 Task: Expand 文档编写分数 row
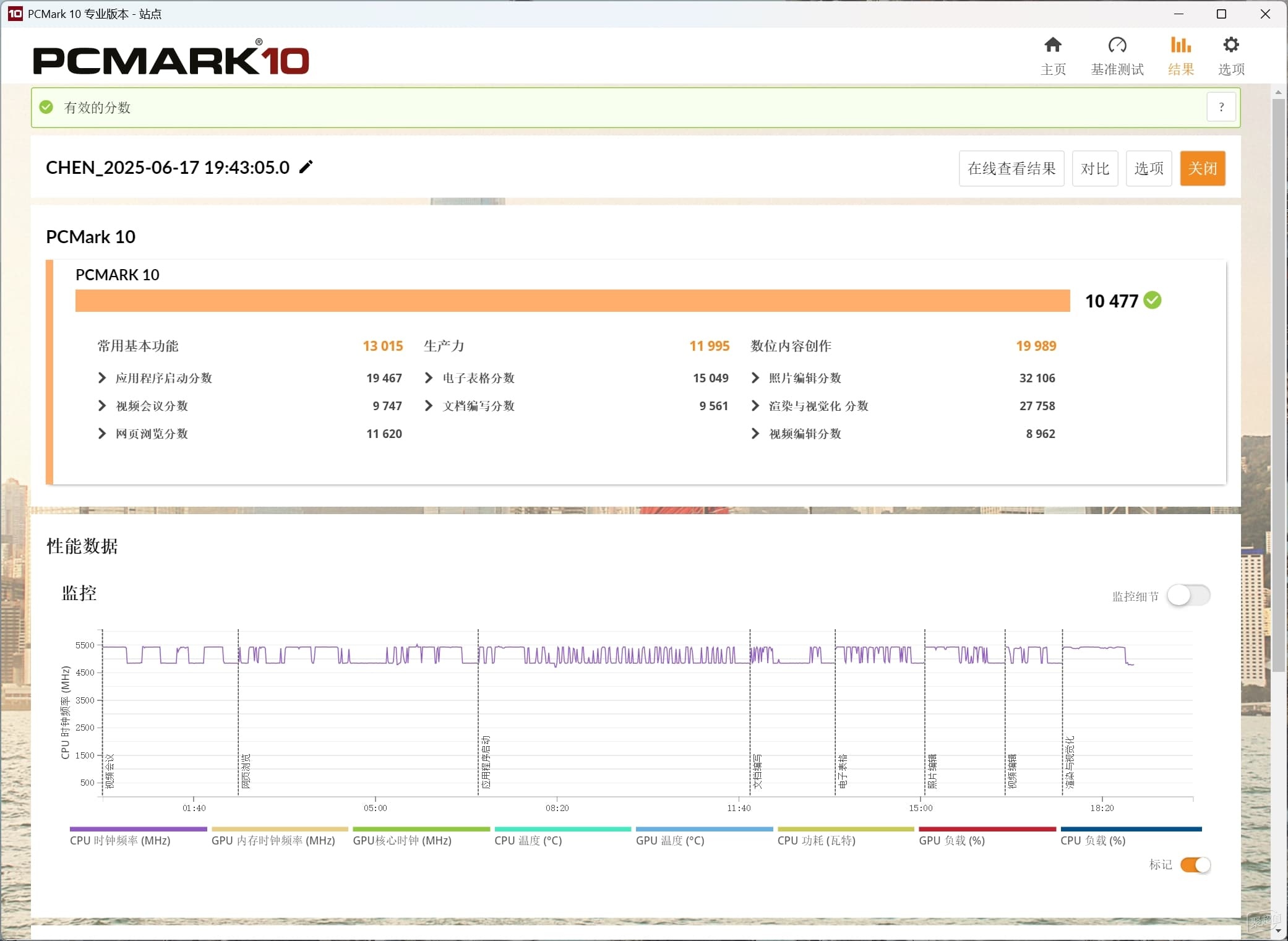(x=428, y=406)
